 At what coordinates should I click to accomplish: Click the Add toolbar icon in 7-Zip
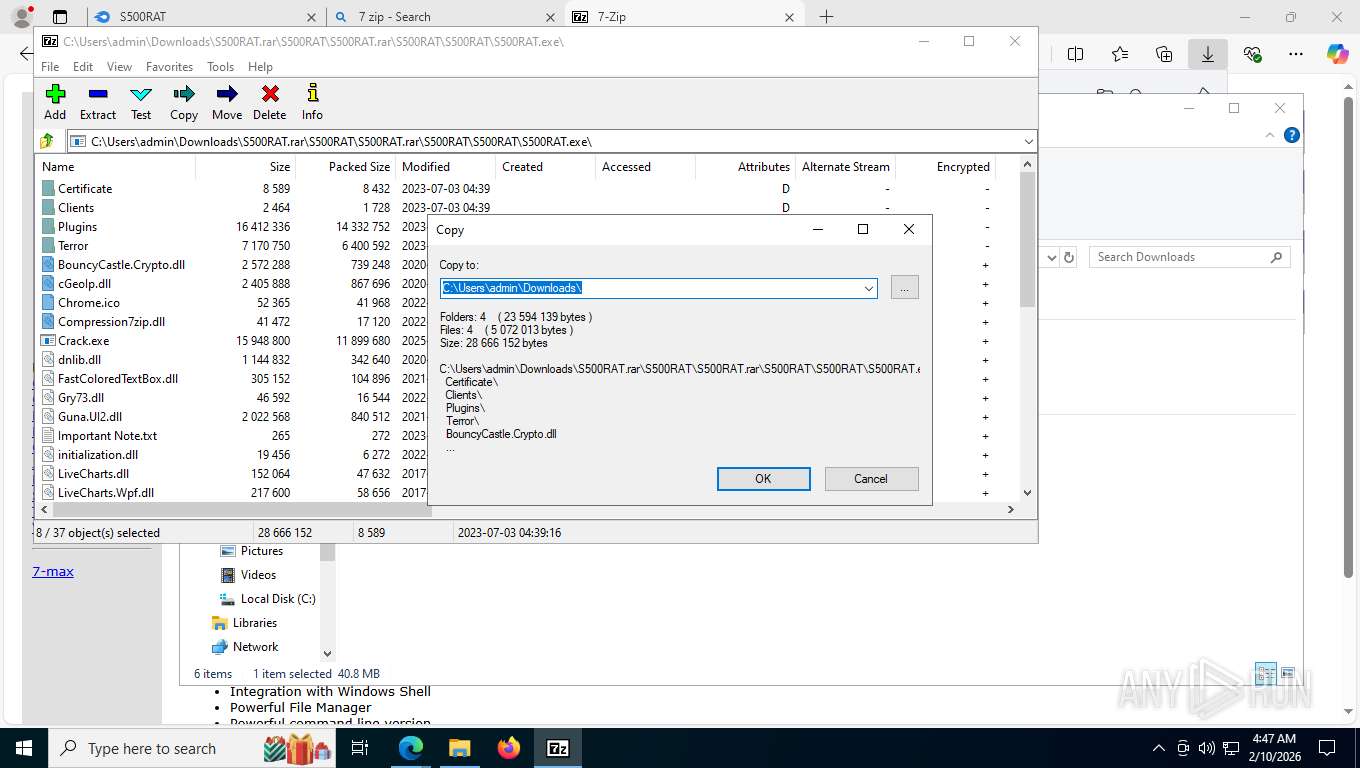click(55, 94)
